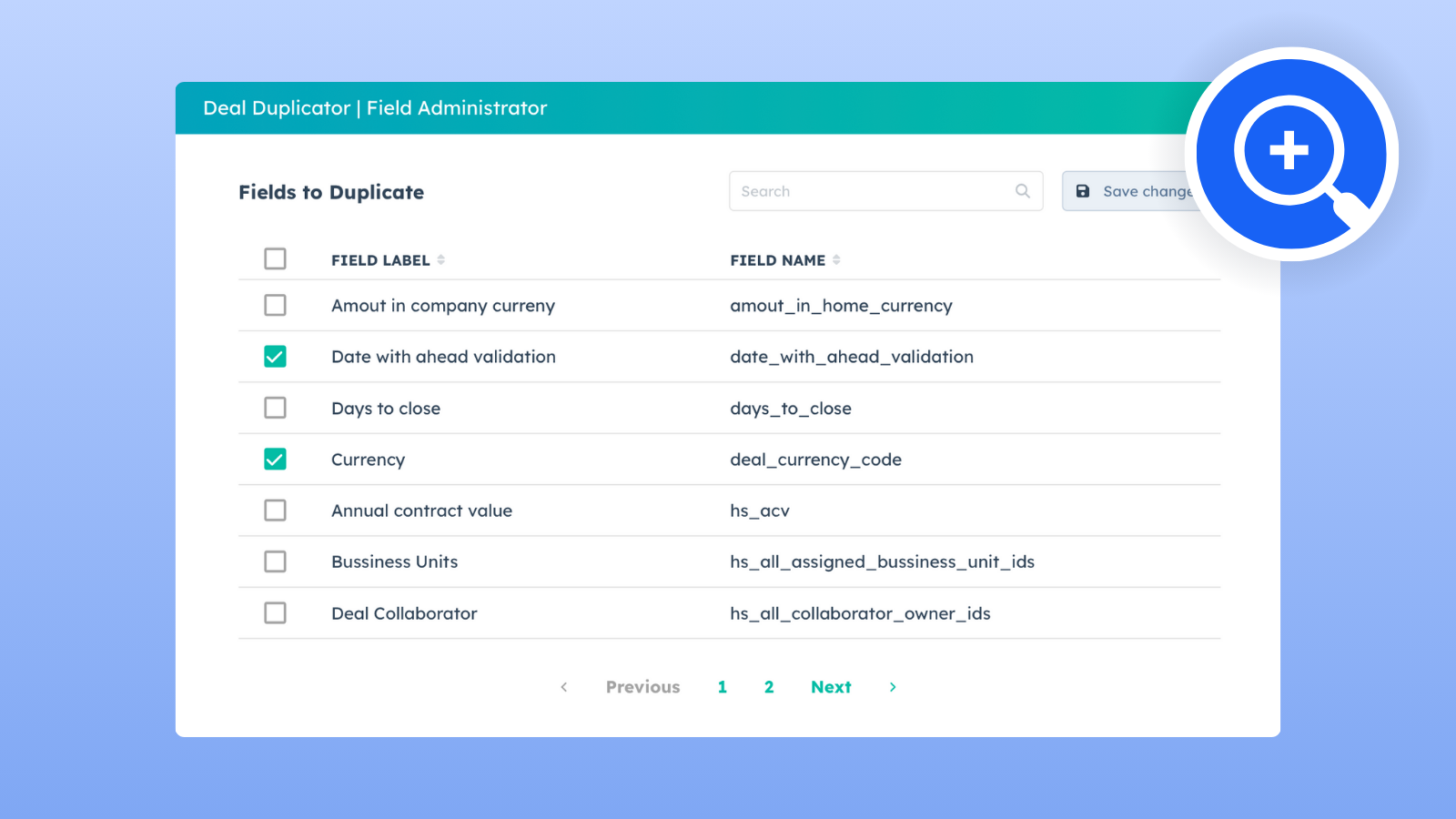Check the Days to close checkbox
The image size is (1456, 819).
[275, 408]
